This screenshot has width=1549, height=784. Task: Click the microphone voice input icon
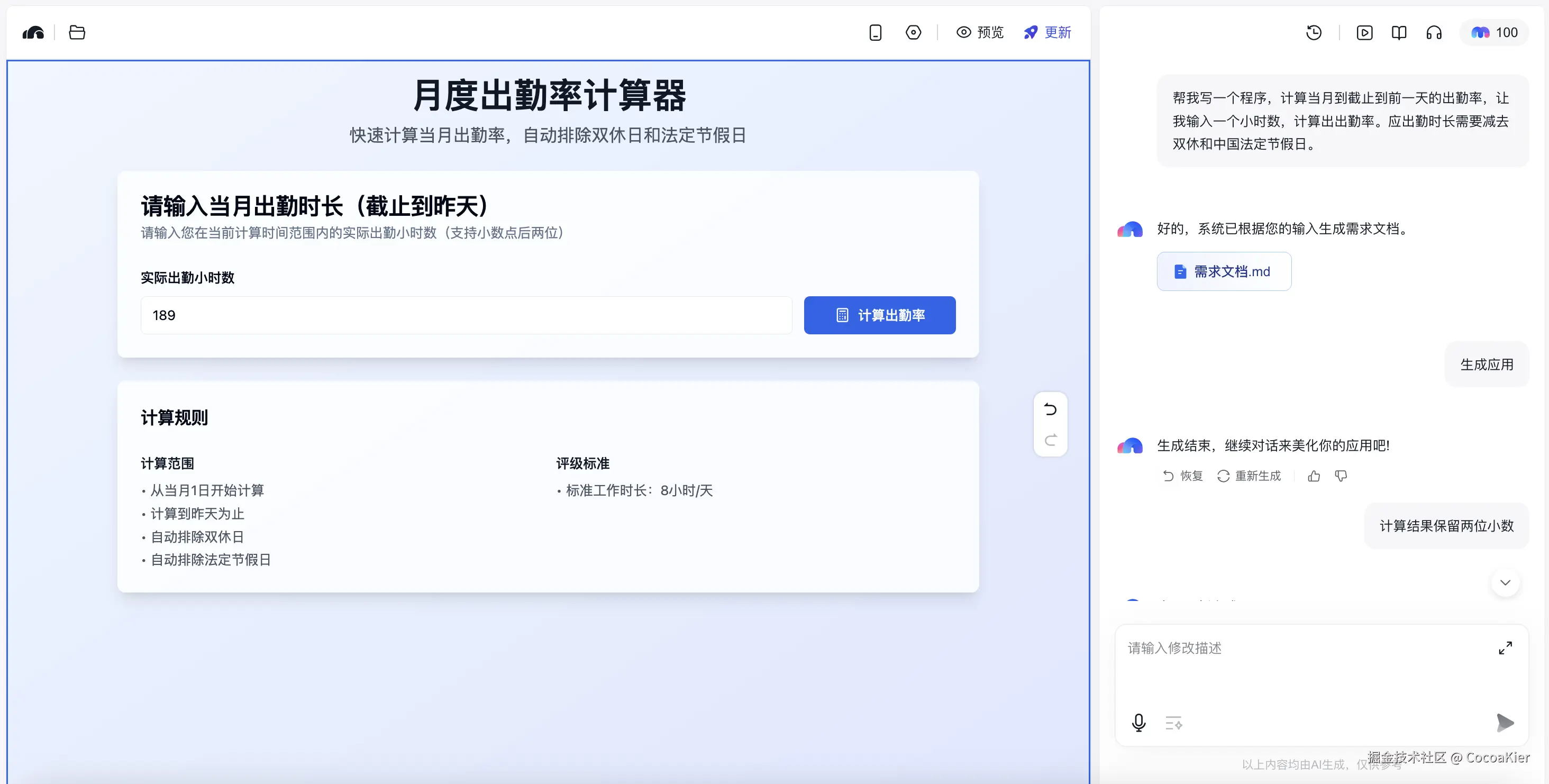(x=1138, y=723)
